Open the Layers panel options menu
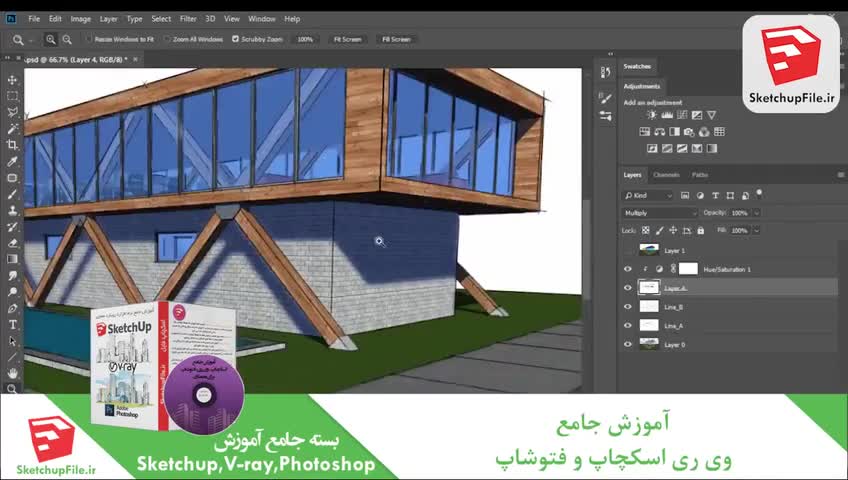Viewport: 848px width, 480px height. point(840,175)
